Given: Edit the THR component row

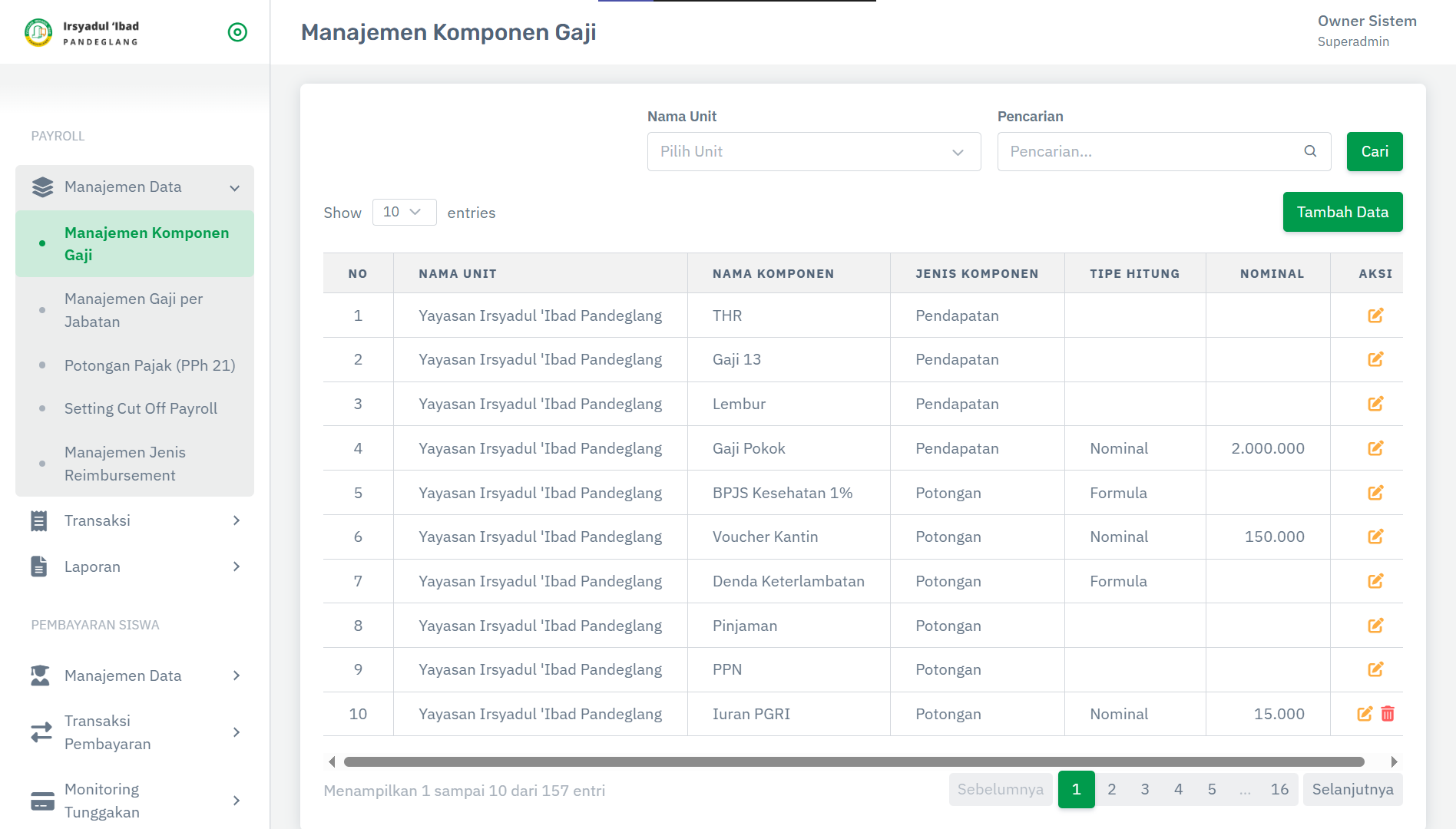Looking at the screenshot, I should [x=1375, y=315].
